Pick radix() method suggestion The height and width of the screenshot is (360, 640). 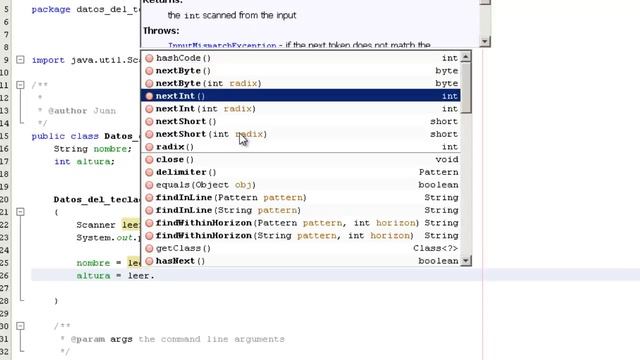(301, 147)
